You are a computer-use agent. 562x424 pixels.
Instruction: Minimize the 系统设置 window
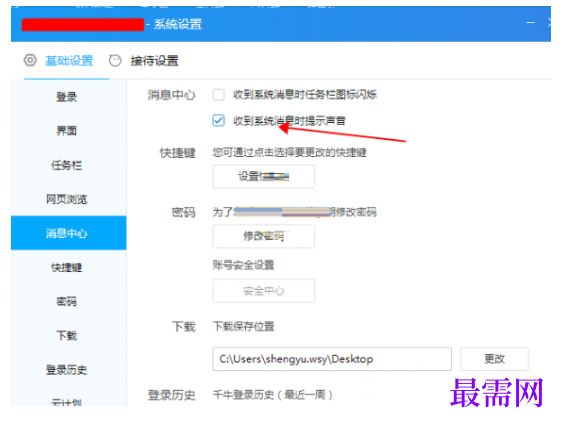(x=530, y=23)
